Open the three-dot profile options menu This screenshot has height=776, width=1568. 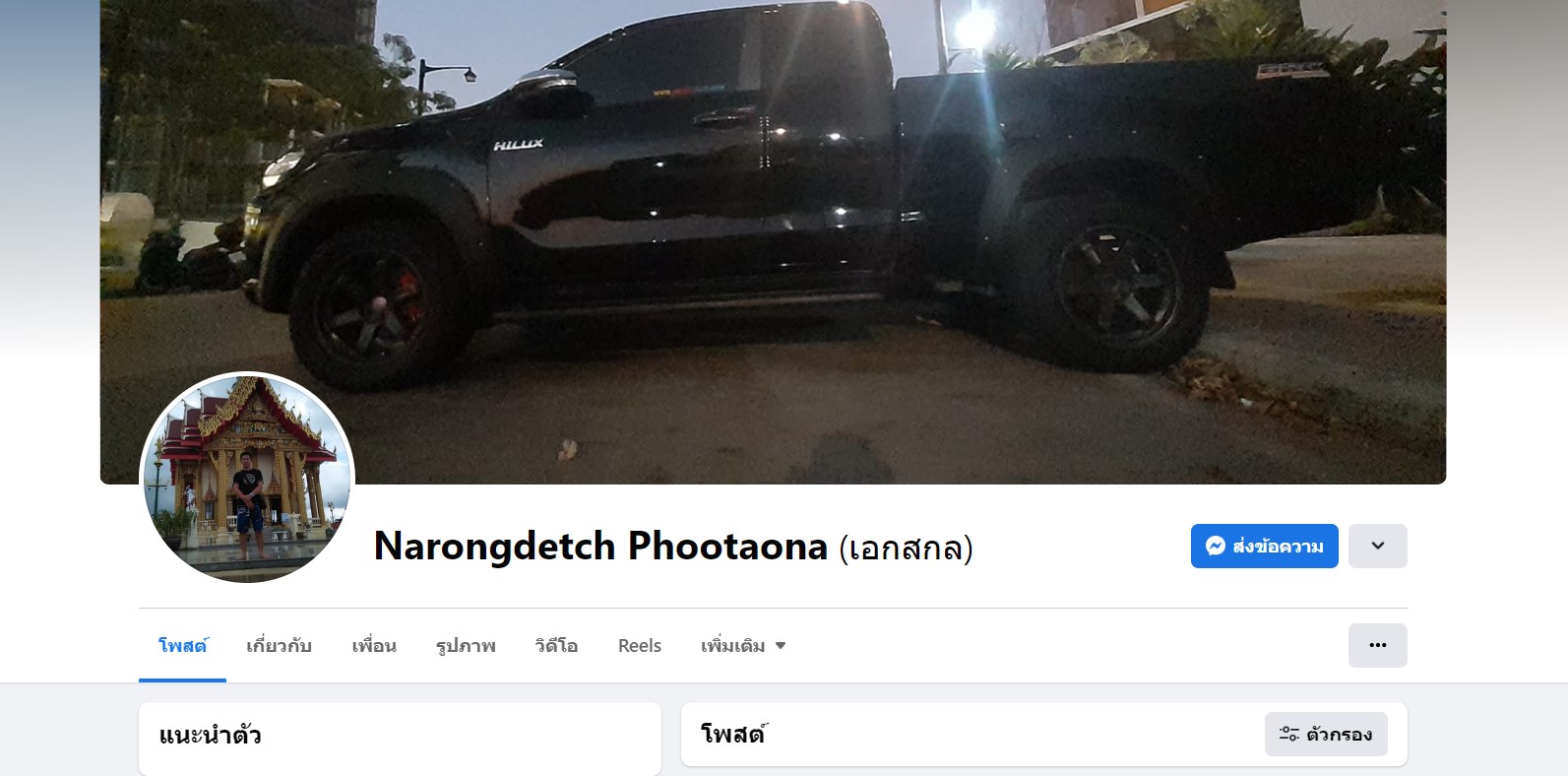pyautogui.click(x=1377, y=645)
